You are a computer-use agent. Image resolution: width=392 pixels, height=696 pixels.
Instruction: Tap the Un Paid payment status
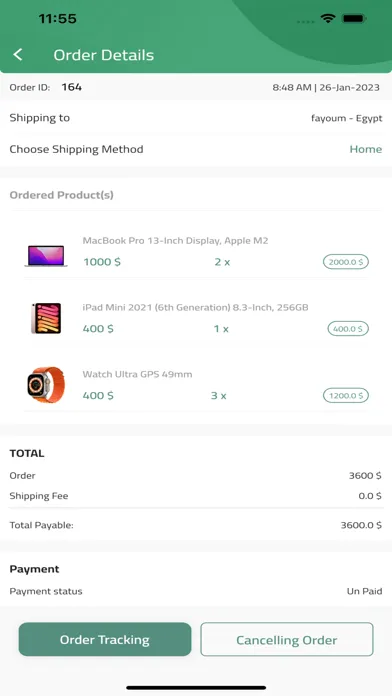coord(364,591)
